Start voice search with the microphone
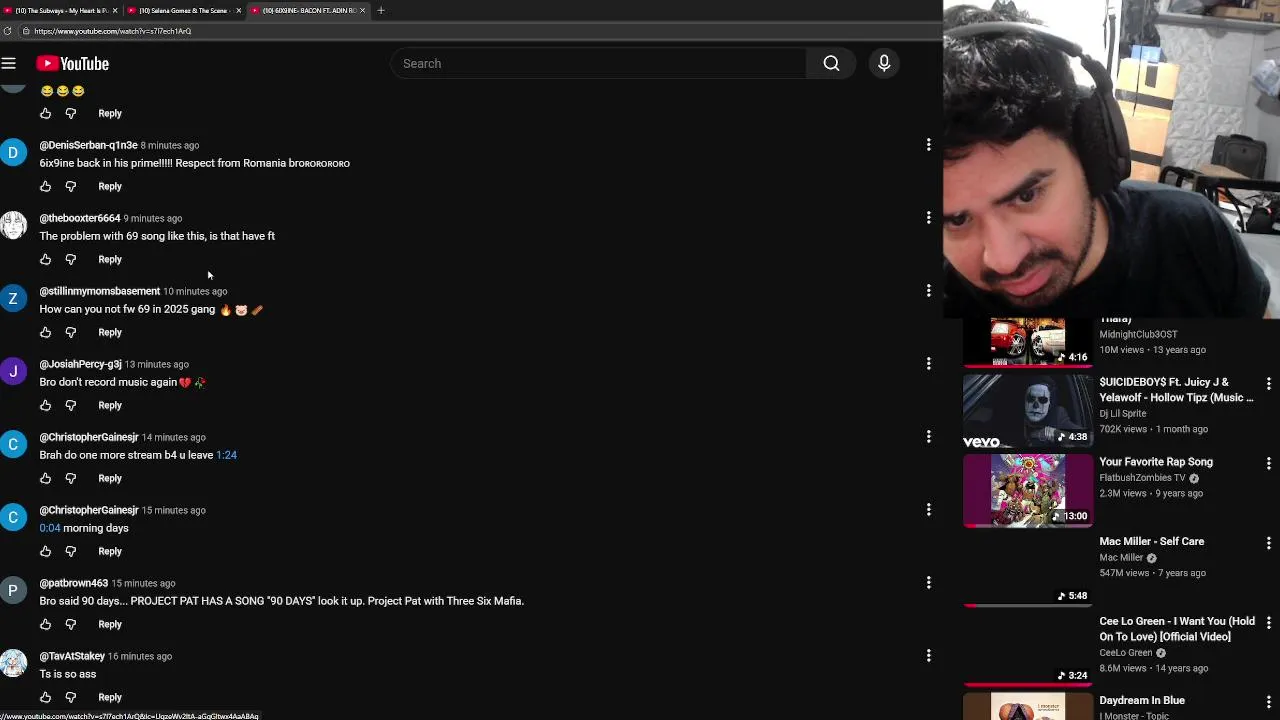This screenshot has width=1280, height=720. pos(884,63)
